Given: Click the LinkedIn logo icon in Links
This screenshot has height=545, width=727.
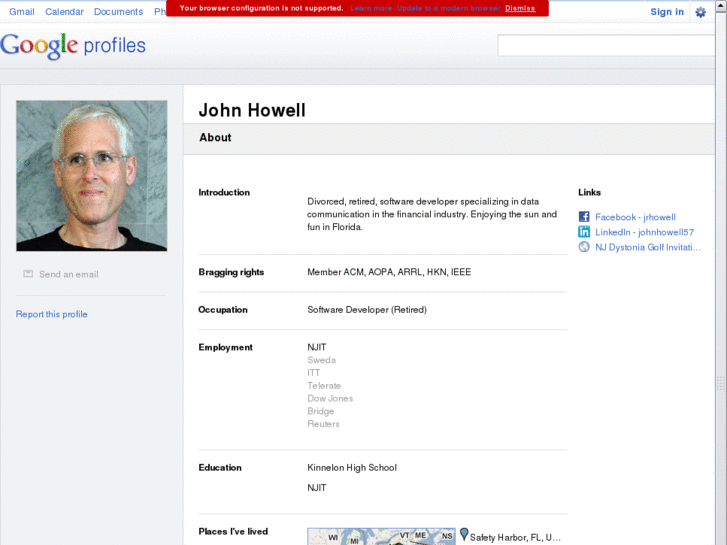Looking at the screenshot, I should click(x=584, y=232).
